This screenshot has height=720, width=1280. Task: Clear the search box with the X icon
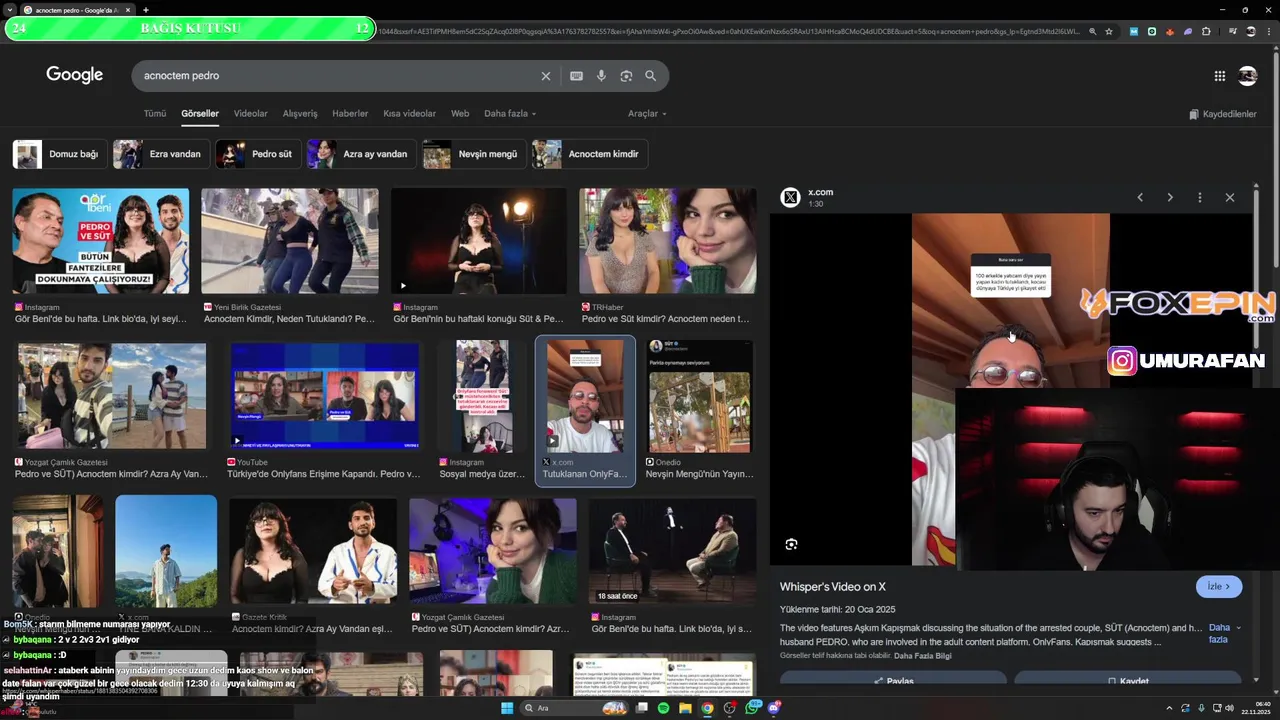(x=546, y=76)
